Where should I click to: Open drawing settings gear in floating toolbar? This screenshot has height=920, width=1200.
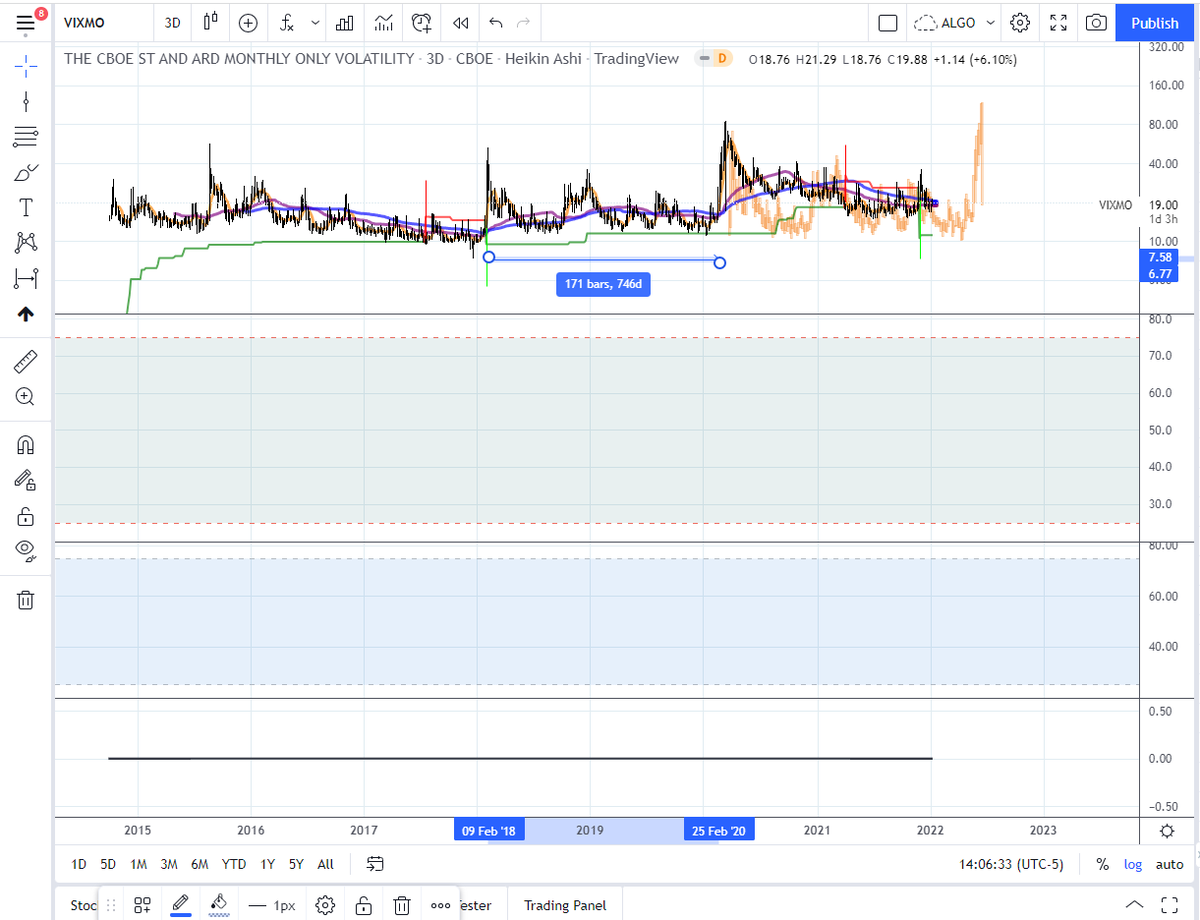(325, 905)
